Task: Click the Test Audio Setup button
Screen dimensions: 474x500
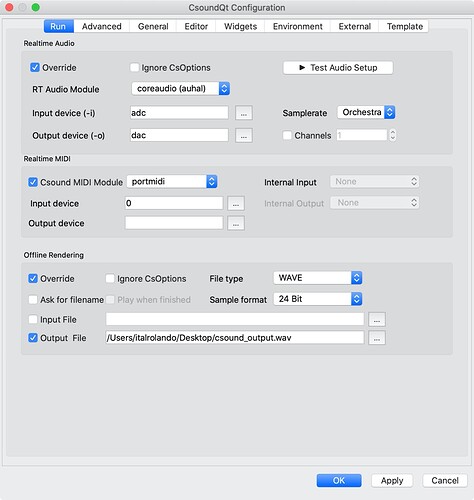Action: coord(338,68)
